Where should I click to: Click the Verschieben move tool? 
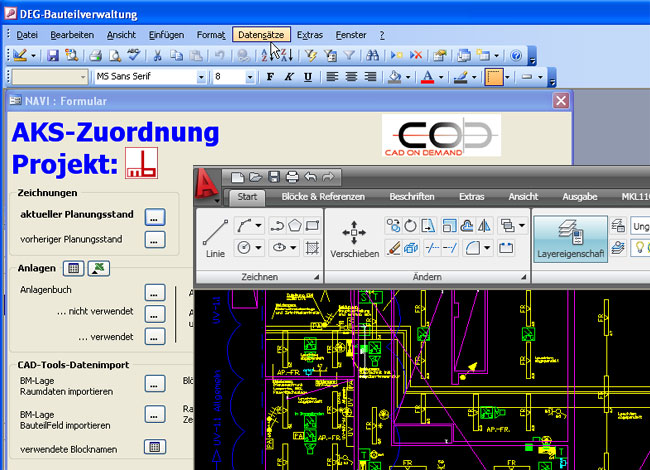click(x=354, y=239)
